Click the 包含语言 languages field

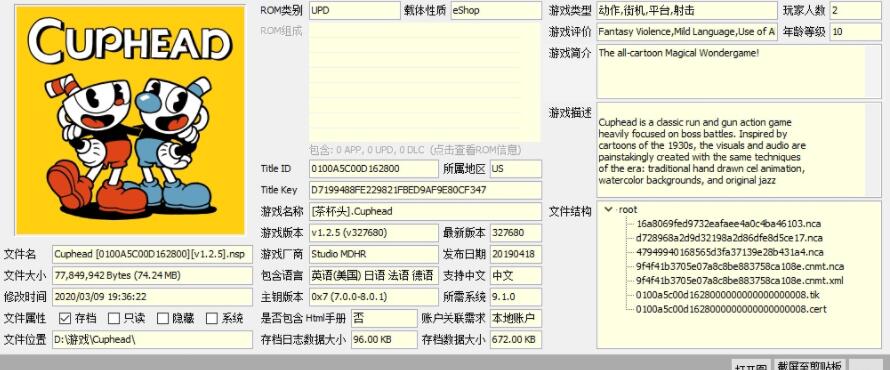point(374,276)
